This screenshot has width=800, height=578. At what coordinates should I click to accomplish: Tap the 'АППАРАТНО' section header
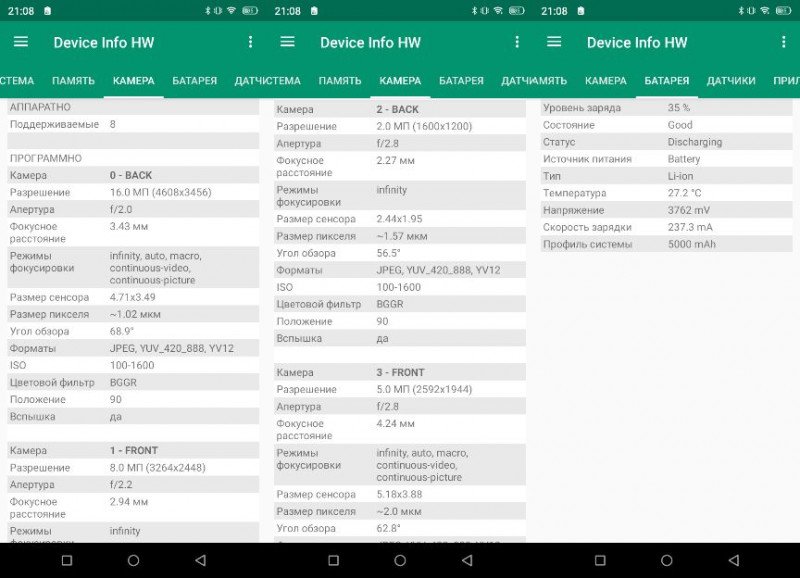pos(40,107)
